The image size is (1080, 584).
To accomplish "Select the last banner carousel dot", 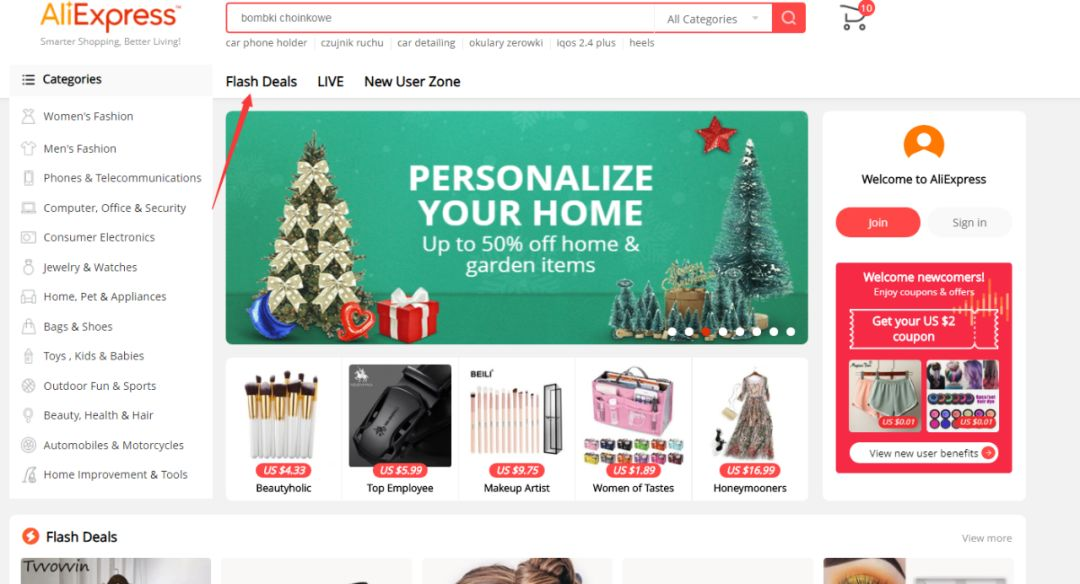I will [x=791, y=332].
